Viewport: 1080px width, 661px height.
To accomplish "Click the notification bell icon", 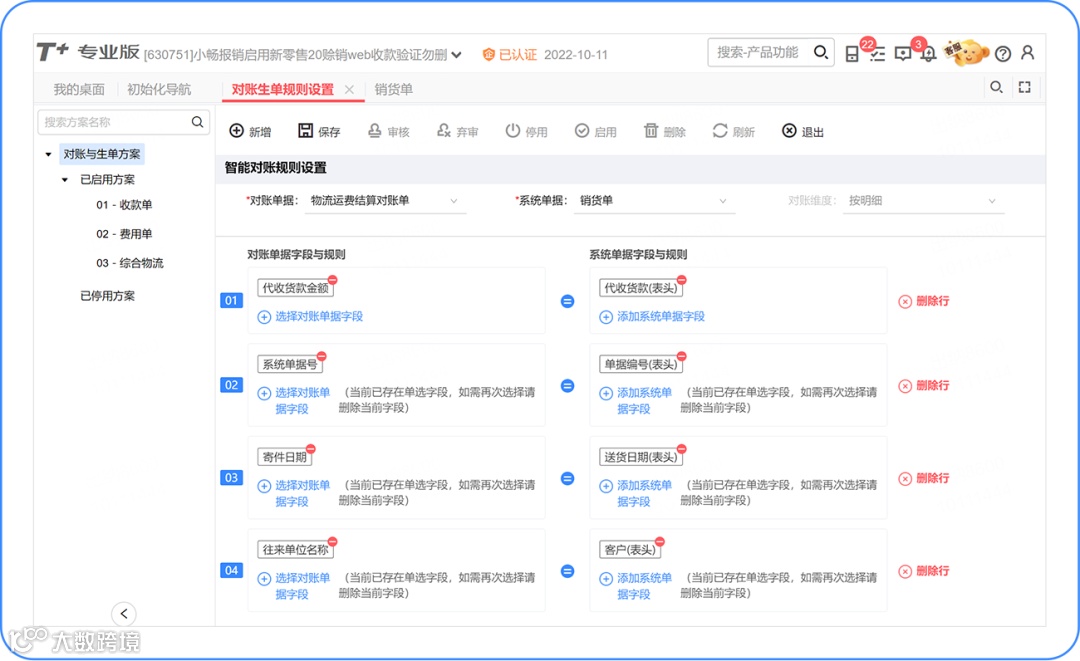I will [928, 54].
